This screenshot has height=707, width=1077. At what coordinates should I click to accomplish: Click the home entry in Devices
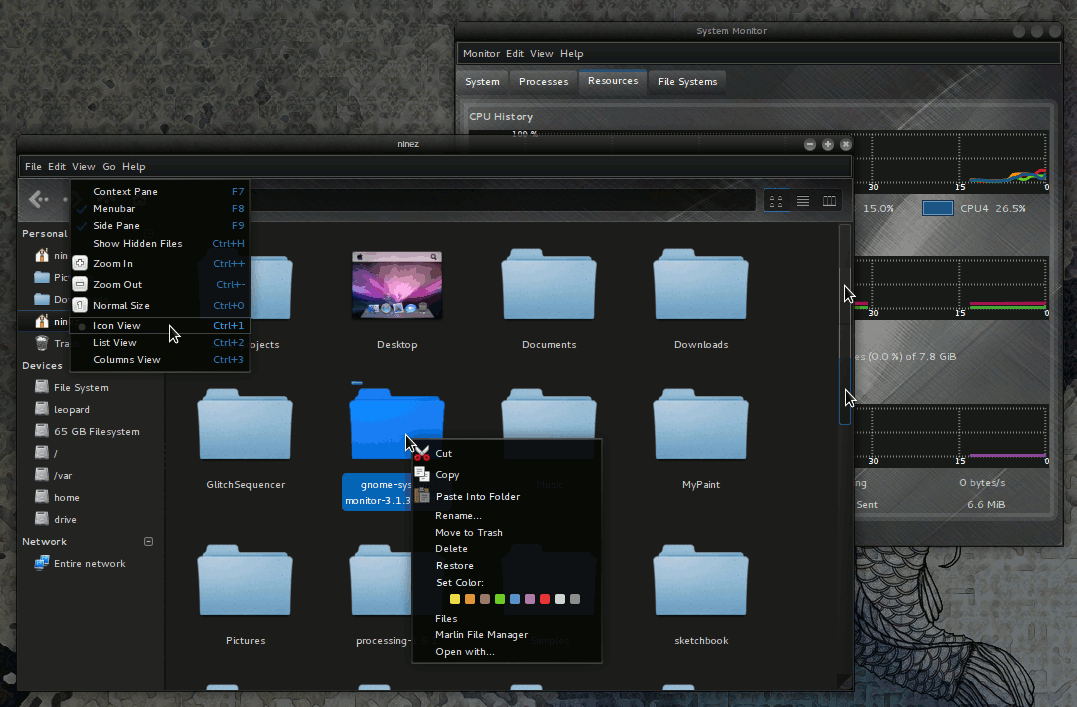click(x=67, y=497)
